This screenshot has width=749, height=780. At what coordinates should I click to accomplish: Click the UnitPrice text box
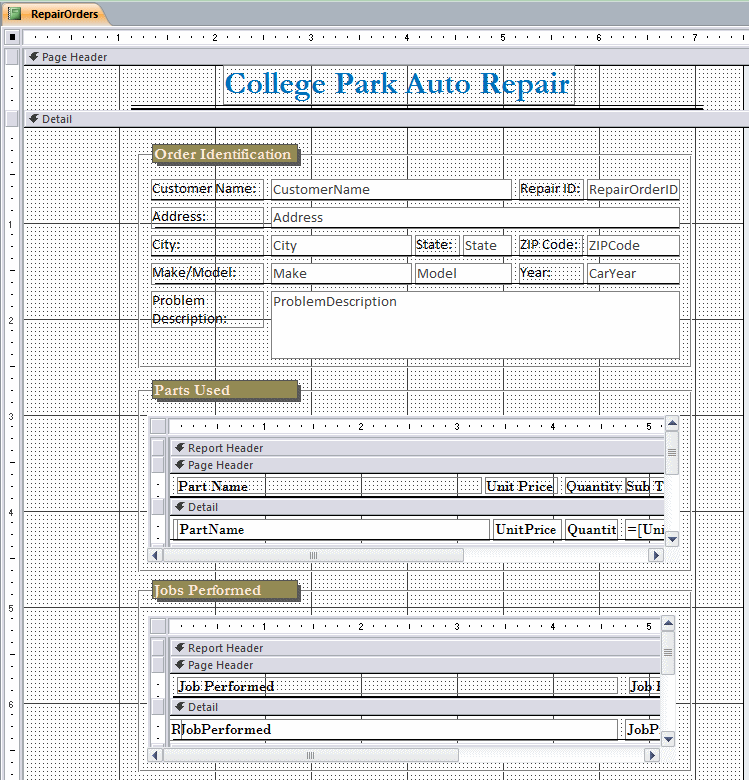(x=527, y=529)
